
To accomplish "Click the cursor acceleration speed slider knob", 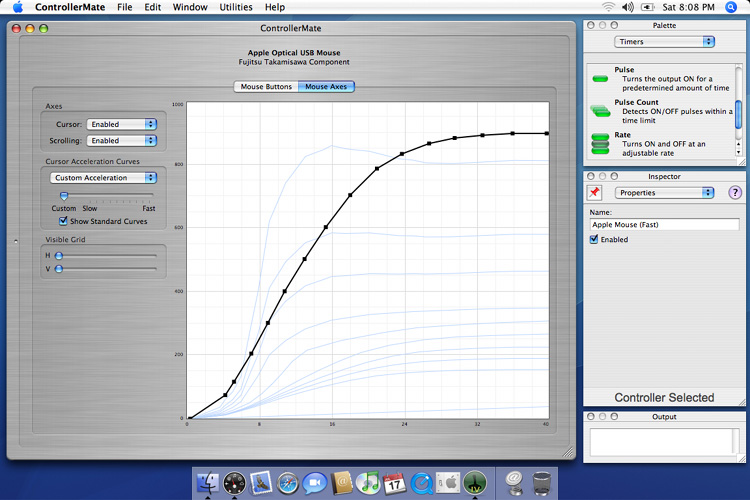I will click(x=64, y=196).
